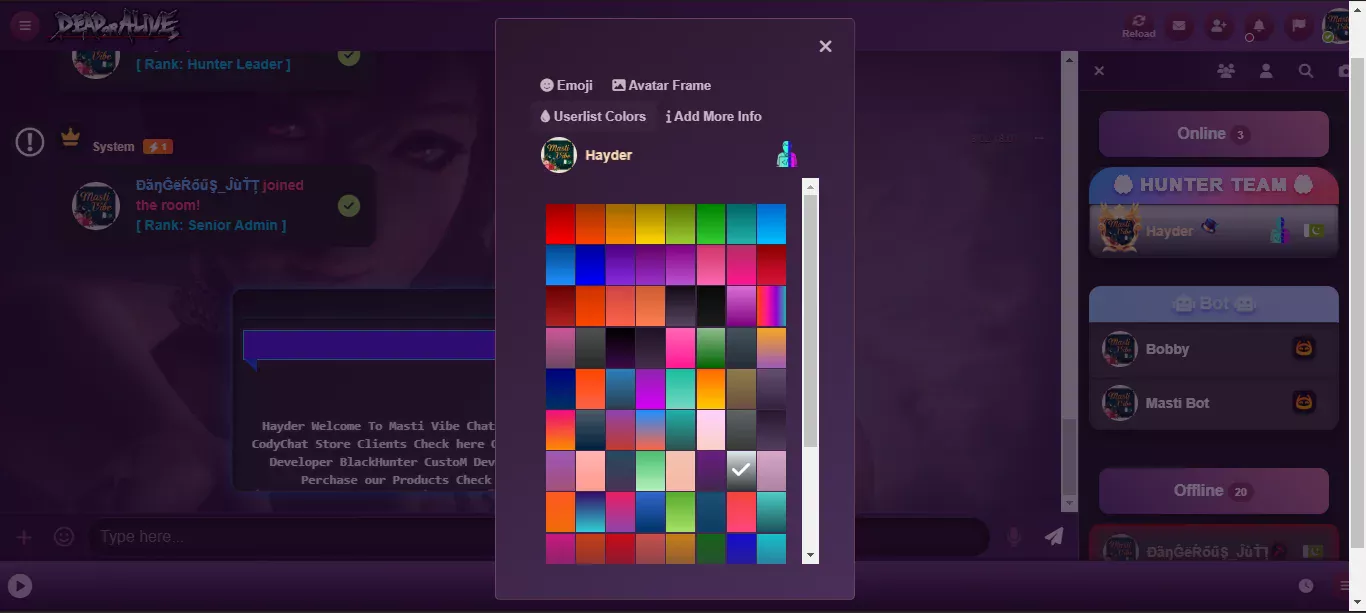This screenshot has height=613, width=1366.
Task: Expand the Offline 20 section
Action: [x=1214, y=491]
